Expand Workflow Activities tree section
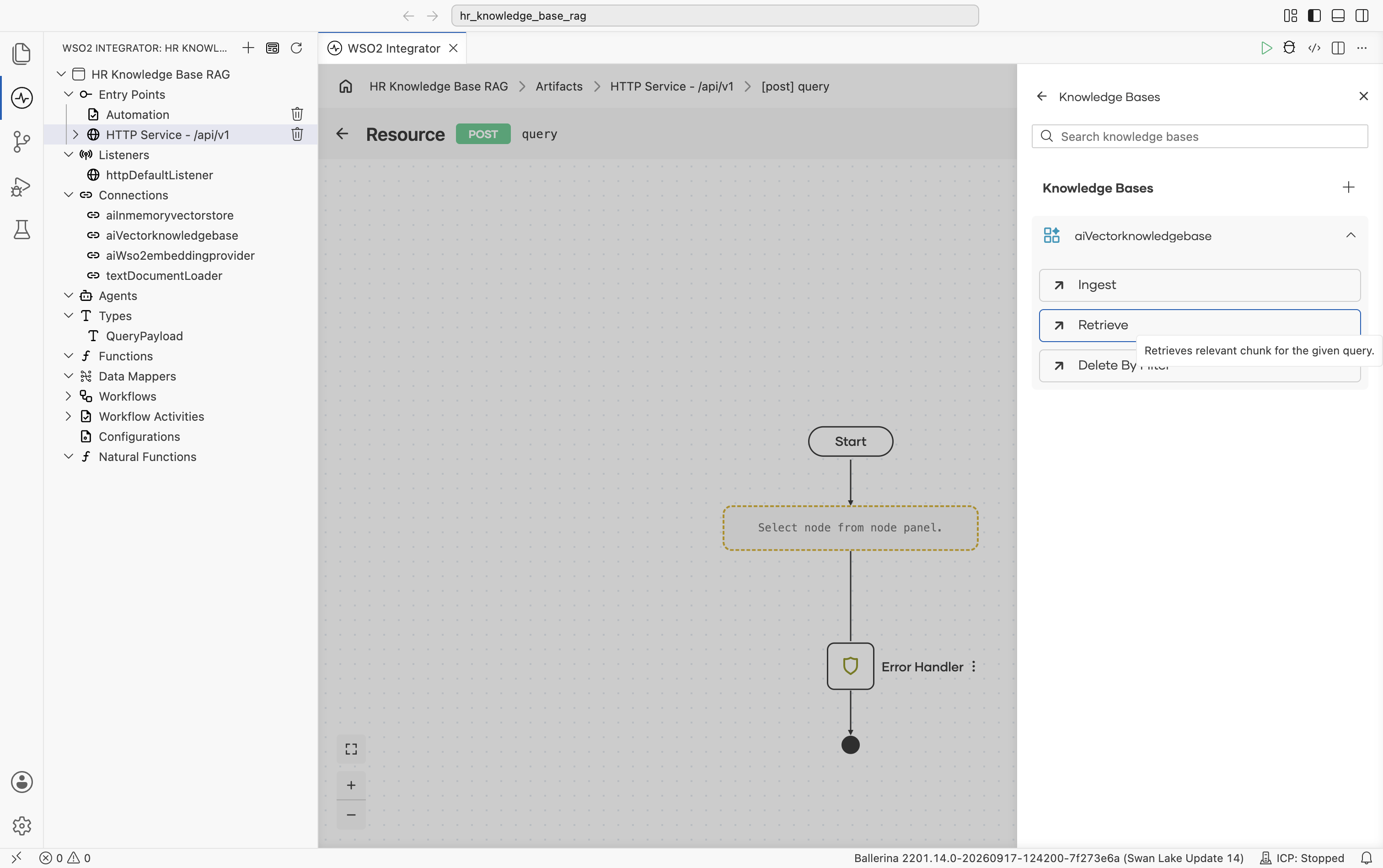1383x868 pixels. (x=68, y=416)
